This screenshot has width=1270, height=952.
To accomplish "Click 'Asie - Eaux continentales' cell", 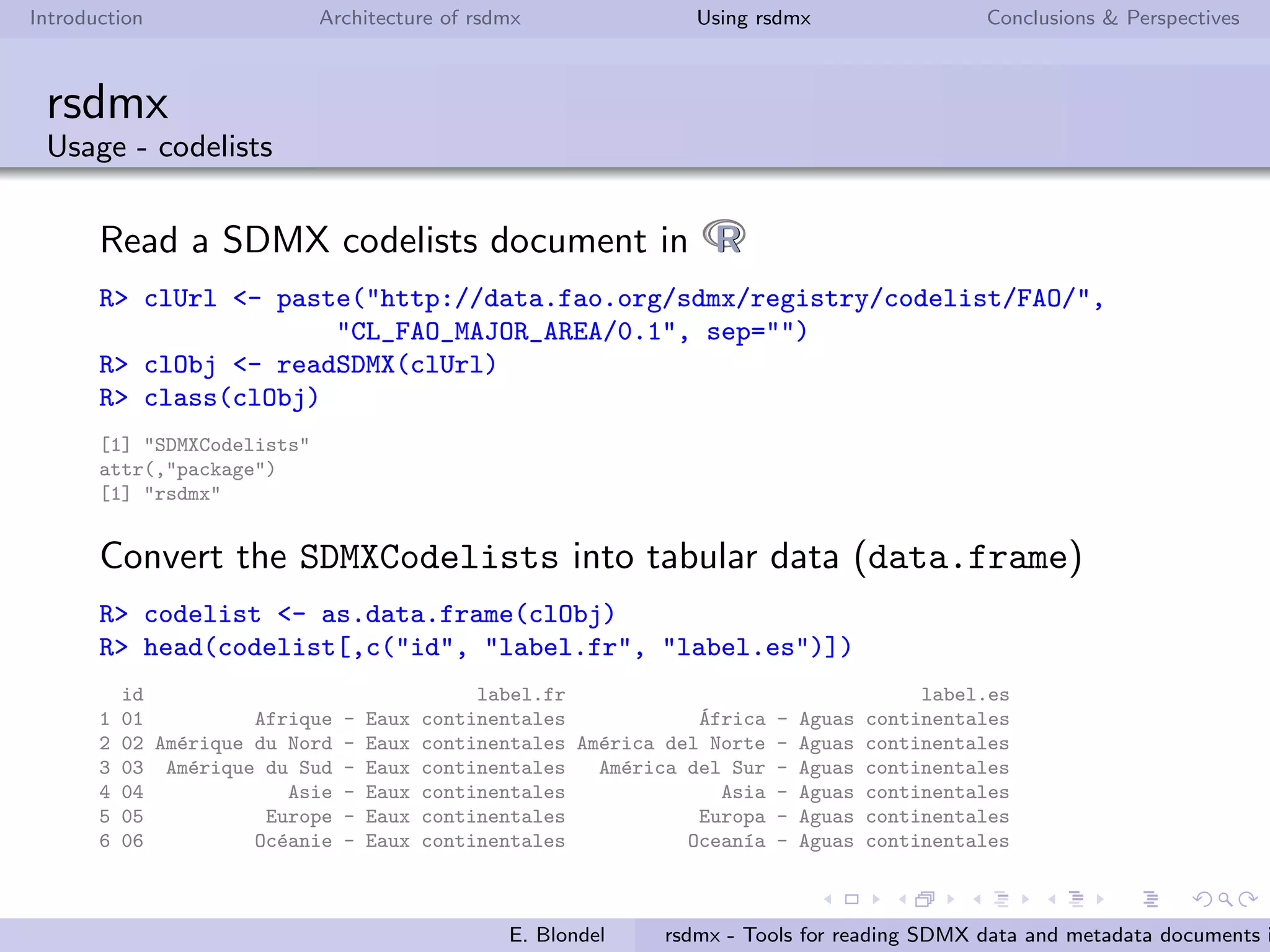I will [427, 792].
